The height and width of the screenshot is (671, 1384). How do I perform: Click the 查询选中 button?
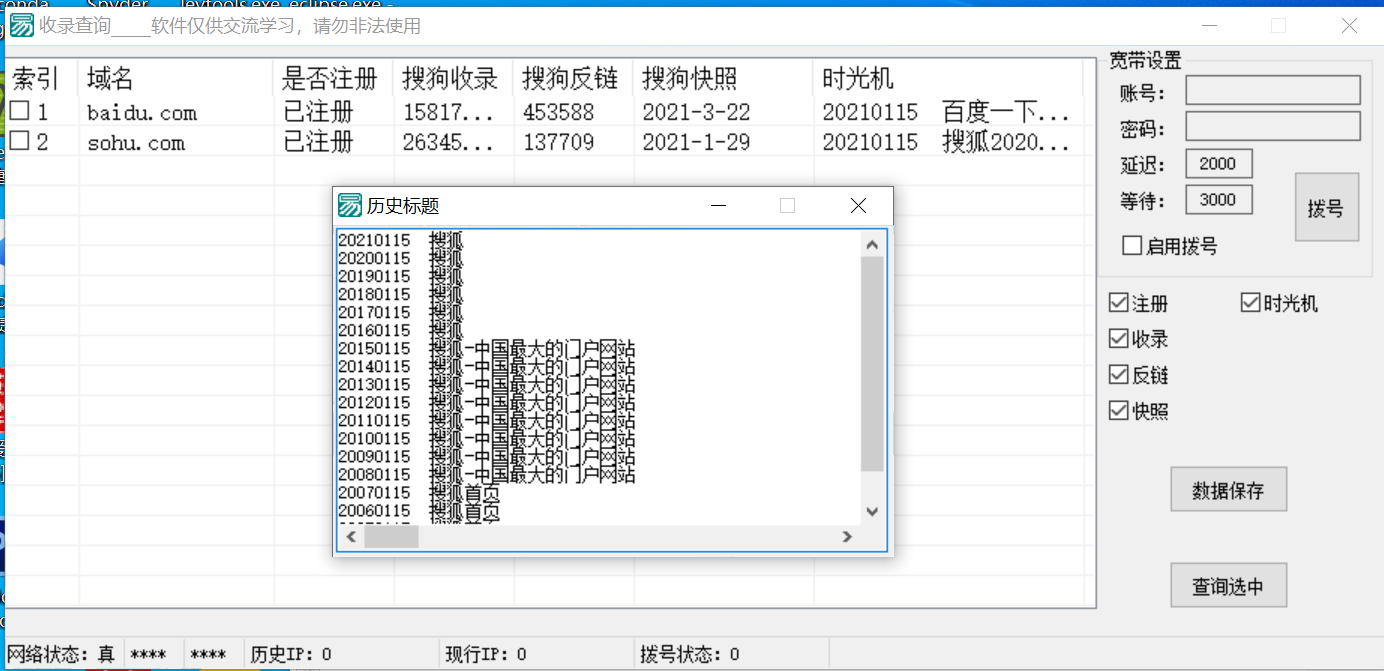(x=1228, y=585)
